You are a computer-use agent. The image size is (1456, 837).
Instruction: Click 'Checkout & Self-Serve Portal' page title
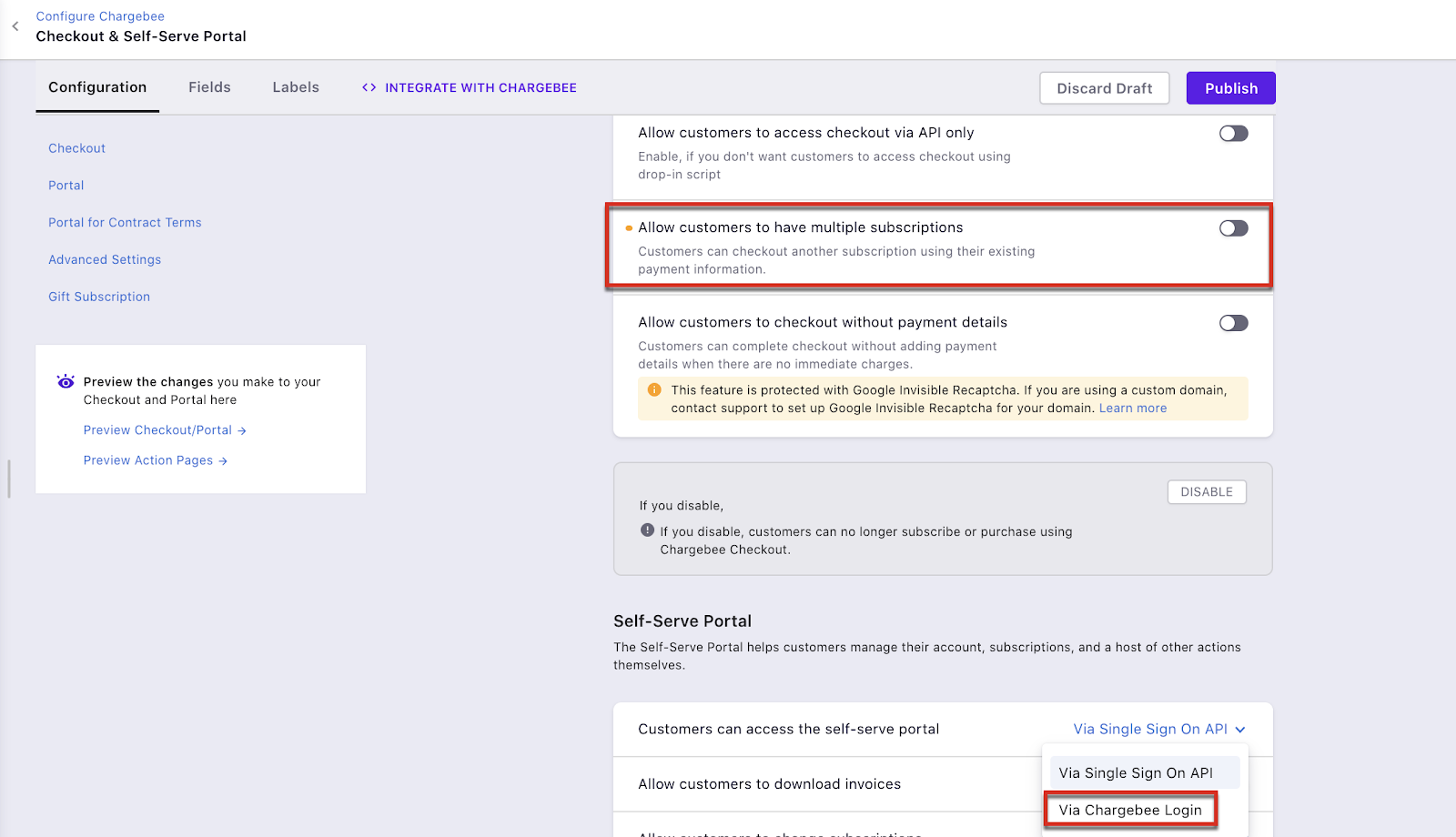pos(141,36)
